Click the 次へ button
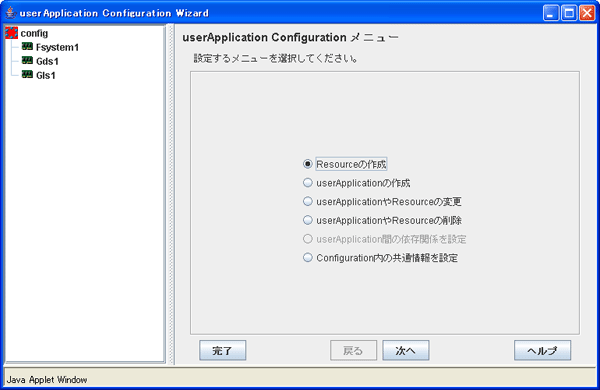 [x=406, y=350]
